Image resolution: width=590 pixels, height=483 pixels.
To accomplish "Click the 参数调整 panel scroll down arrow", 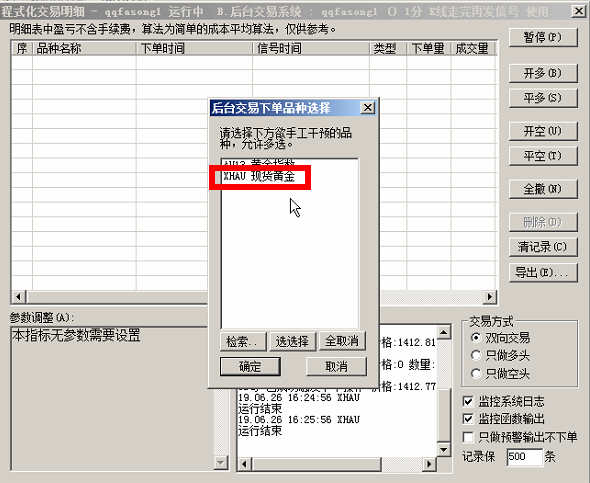I will 221,462.
